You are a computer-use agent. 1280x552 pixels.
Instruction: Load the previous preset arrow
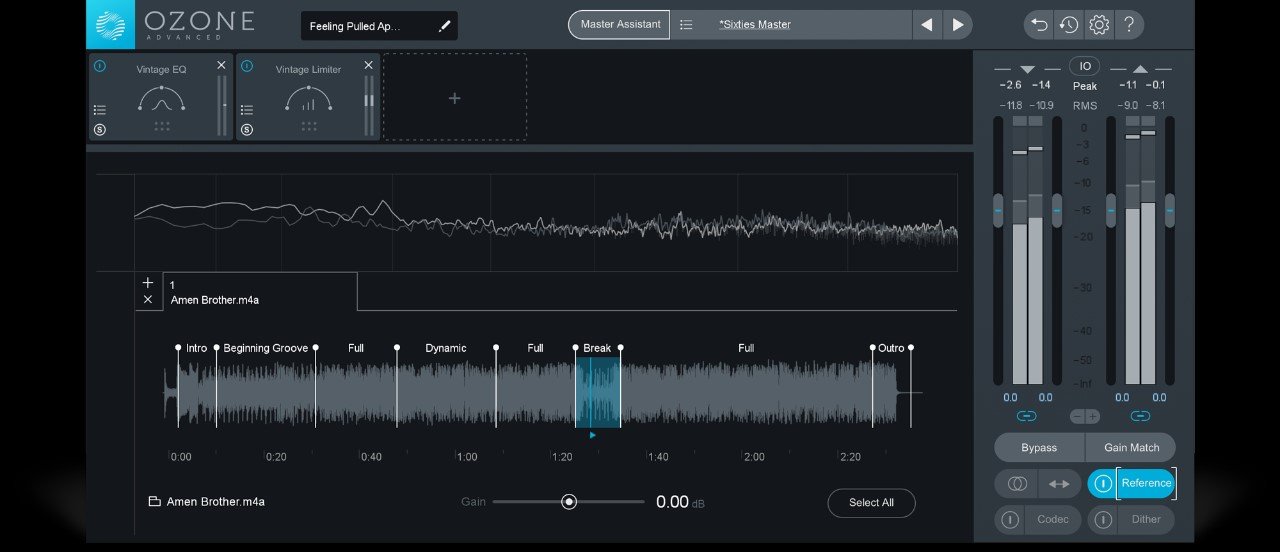pyautogui.click(x=927, y=25)
